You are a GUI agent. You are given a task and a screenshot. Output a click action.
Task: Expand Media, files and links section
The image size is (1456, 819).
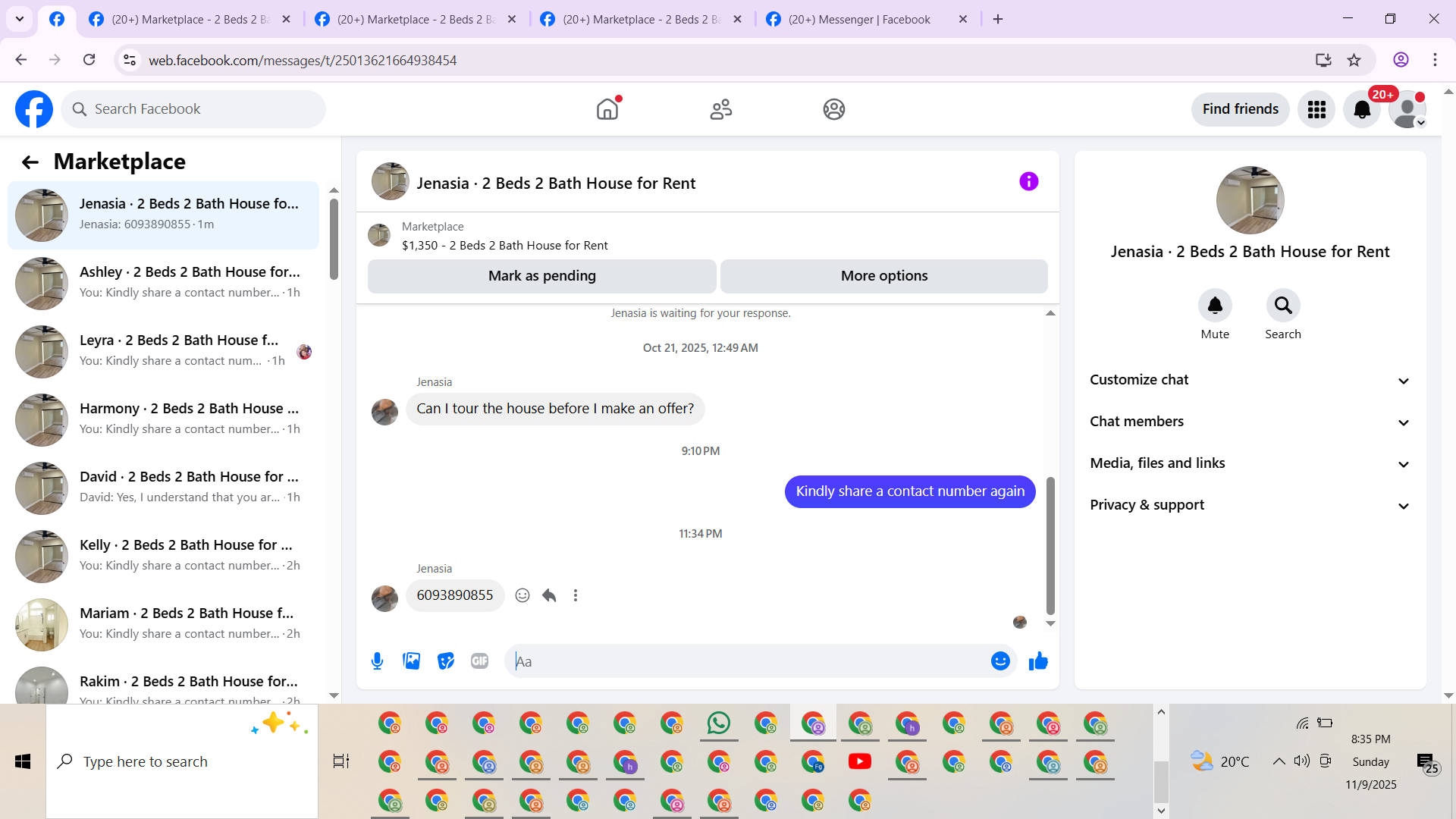[x=1250, y=463]
